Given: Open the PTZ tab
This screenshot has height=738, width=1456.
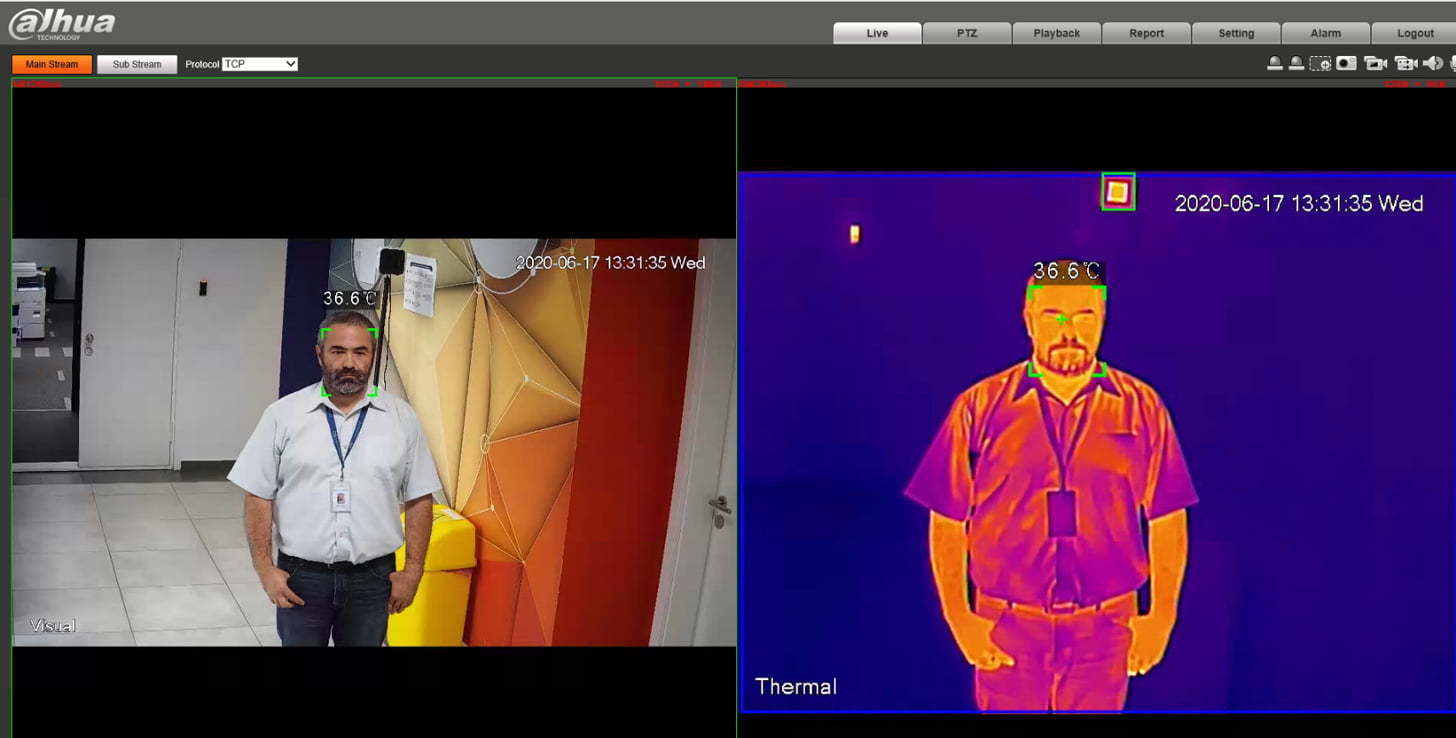Looking at the screenshot, I should point(967,33).
